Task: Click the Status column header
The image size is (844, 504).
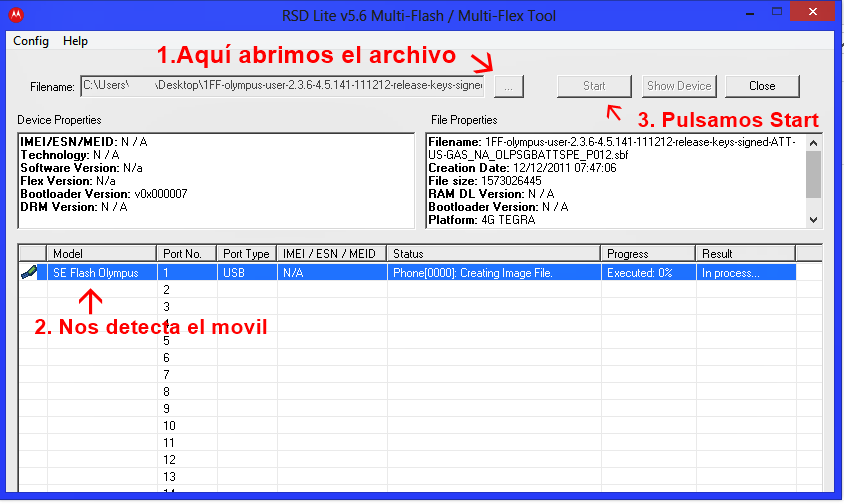Action: (x=494, y=254)
